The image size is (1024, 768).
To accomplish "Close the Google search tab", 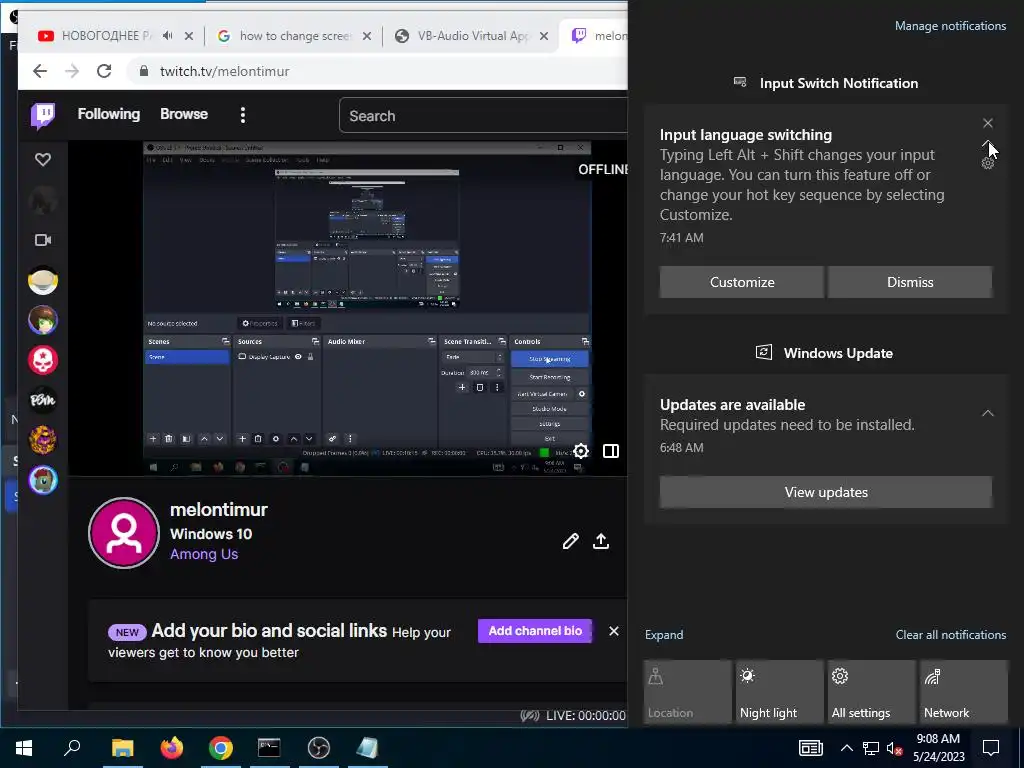I will click(x=367, y=36).
